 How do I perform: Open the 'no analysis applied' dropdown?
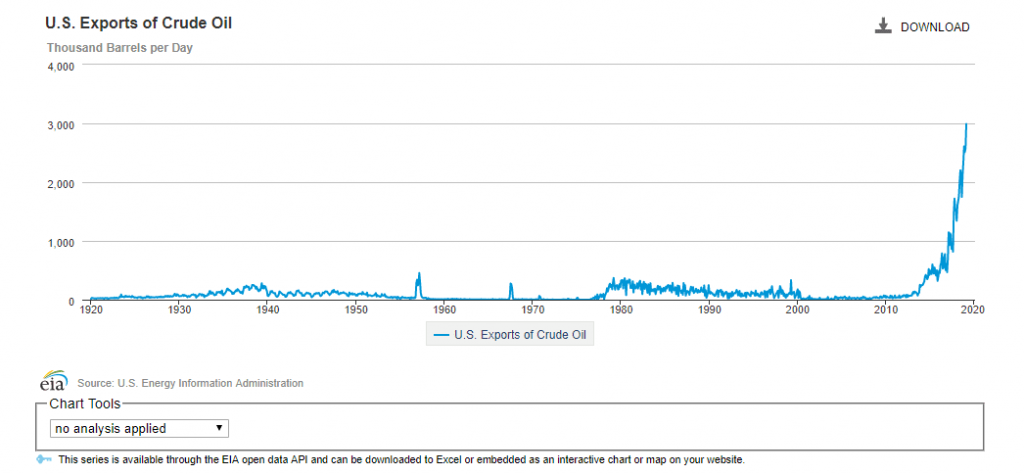139,428
